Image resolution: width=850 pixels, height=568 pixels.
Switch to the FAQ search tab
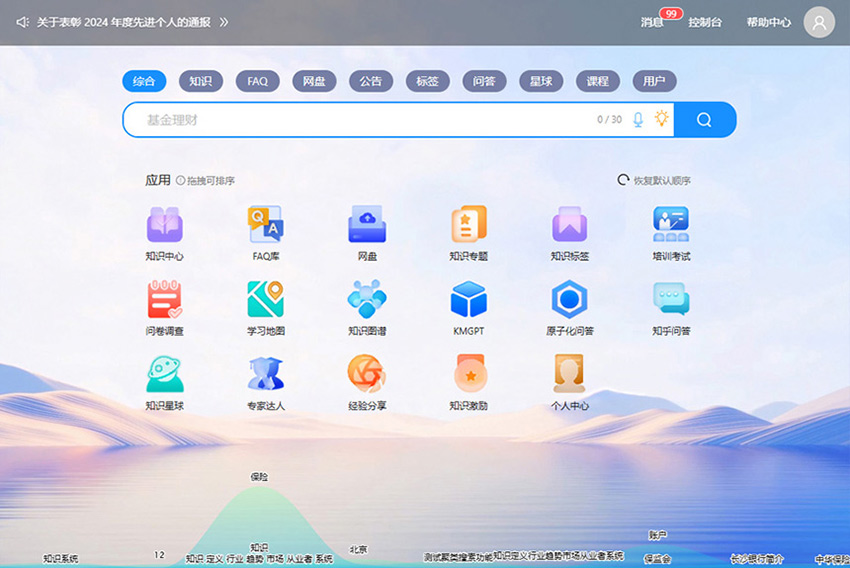pos(257,81)
